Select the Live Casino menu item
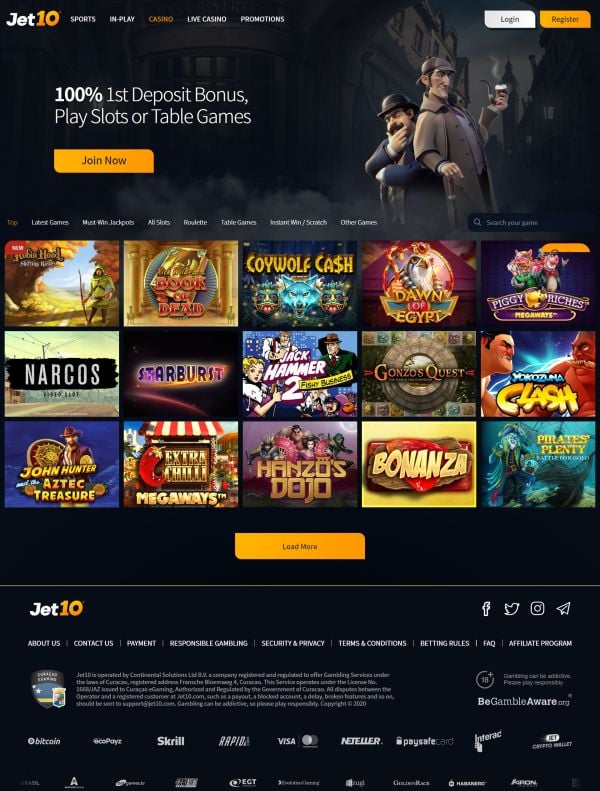Viewport: 600px width, 791px height. [x=207, y=19]
